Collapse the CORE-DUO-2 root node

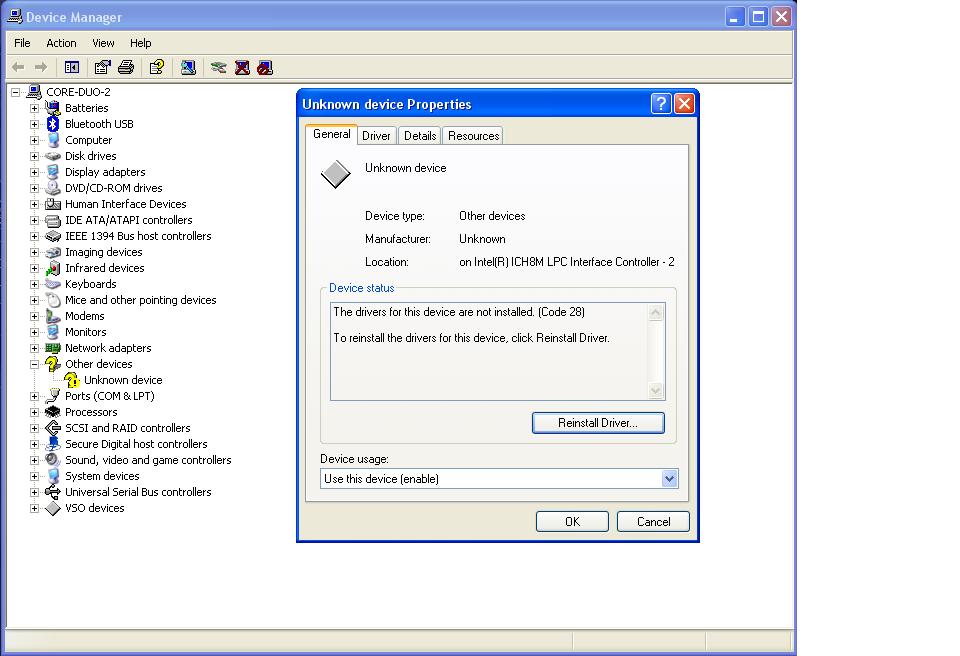(15, 92)
